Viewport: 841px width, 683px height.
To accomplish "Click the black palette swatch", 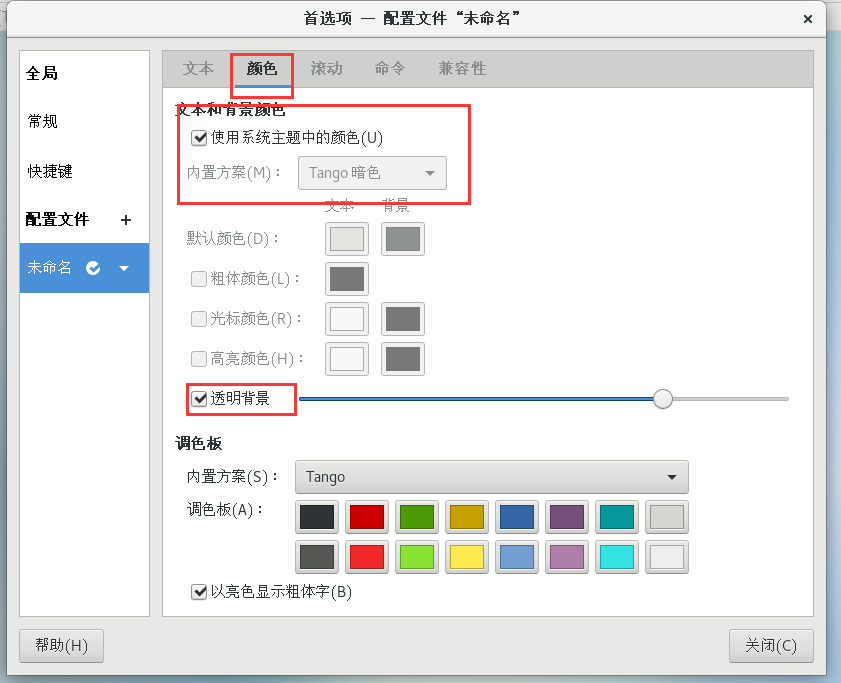I will click(317, 517).
